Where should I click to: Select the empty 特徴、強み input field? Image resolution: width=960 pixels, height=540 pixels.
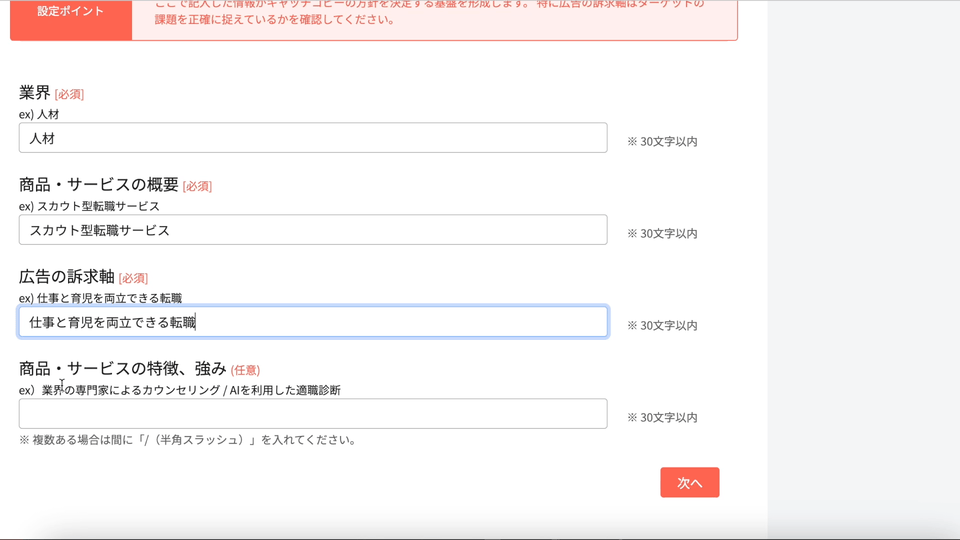coord(312,414)
